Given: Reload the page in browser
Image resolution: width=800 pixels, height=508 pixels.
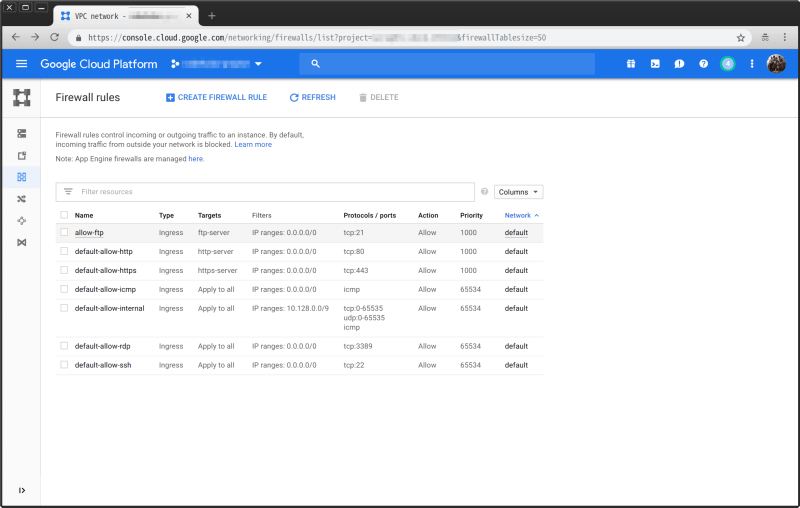Looking at the screenshot, I should [x=55, y=37].
